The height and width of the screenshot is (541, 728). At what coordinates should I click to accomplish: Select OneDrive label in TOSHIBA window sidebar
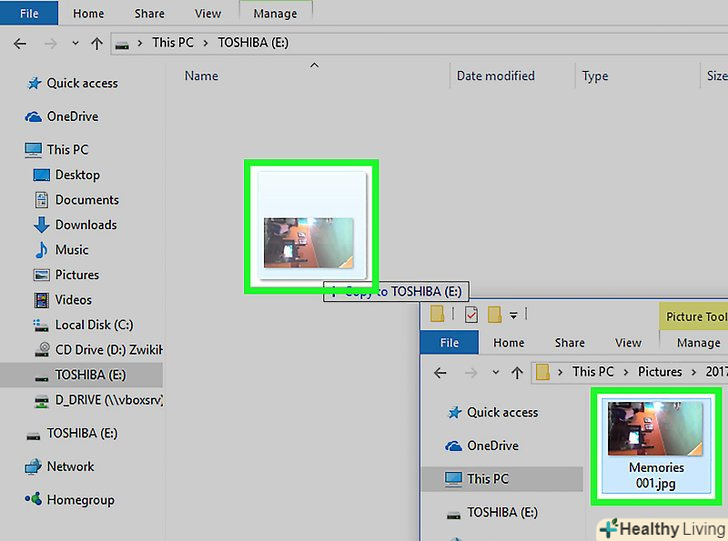[72, 116]
